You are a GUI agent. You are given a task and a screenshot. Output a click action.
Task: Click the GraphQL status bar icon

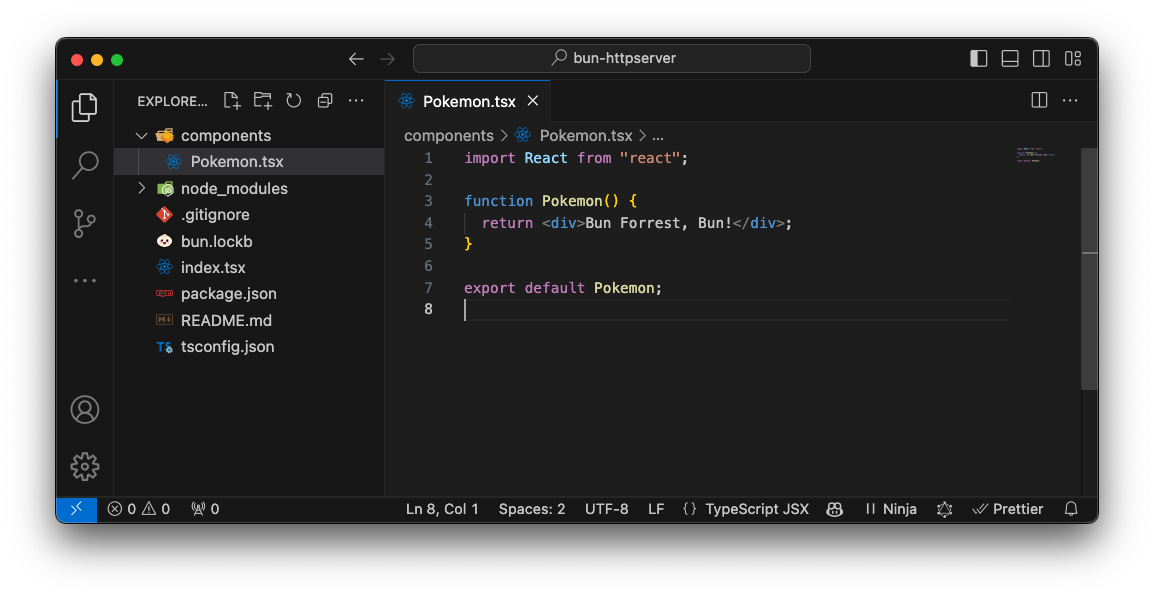pyautogui.click(x=944, y=509)
